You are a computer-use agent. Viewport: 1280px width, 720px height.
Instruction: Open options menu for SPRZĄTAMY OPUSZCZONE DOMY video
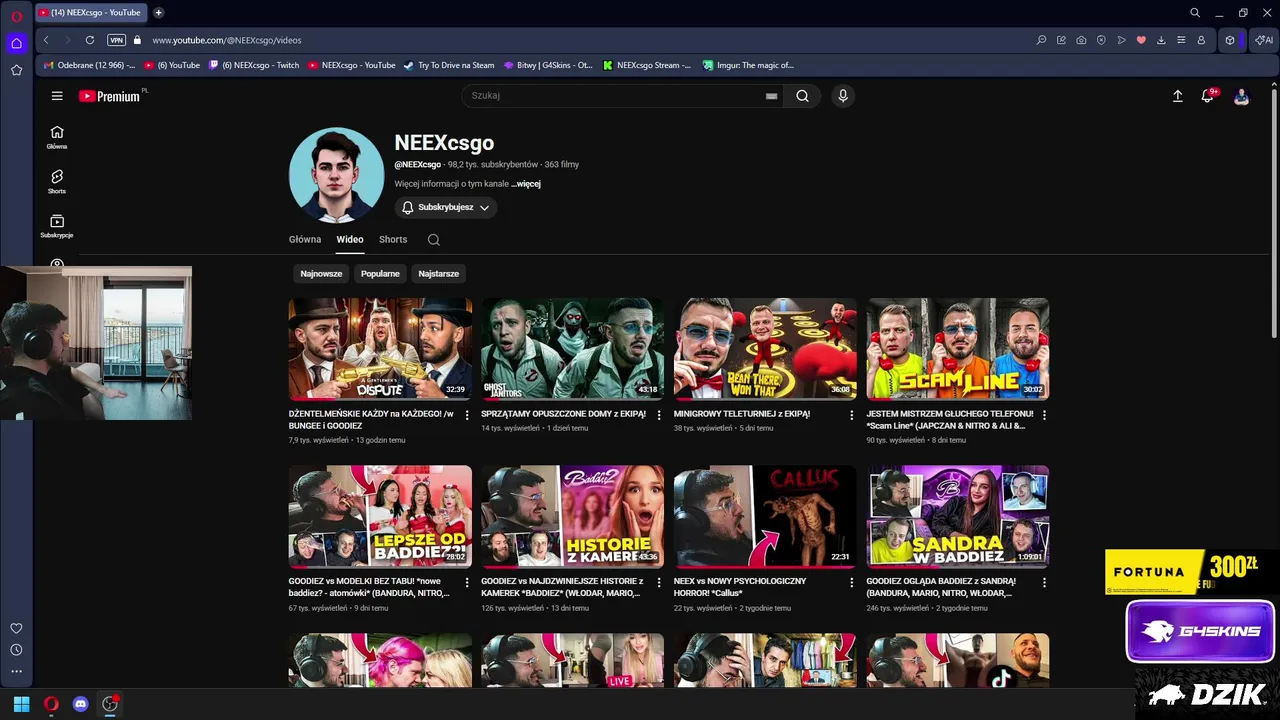(659, 415)
